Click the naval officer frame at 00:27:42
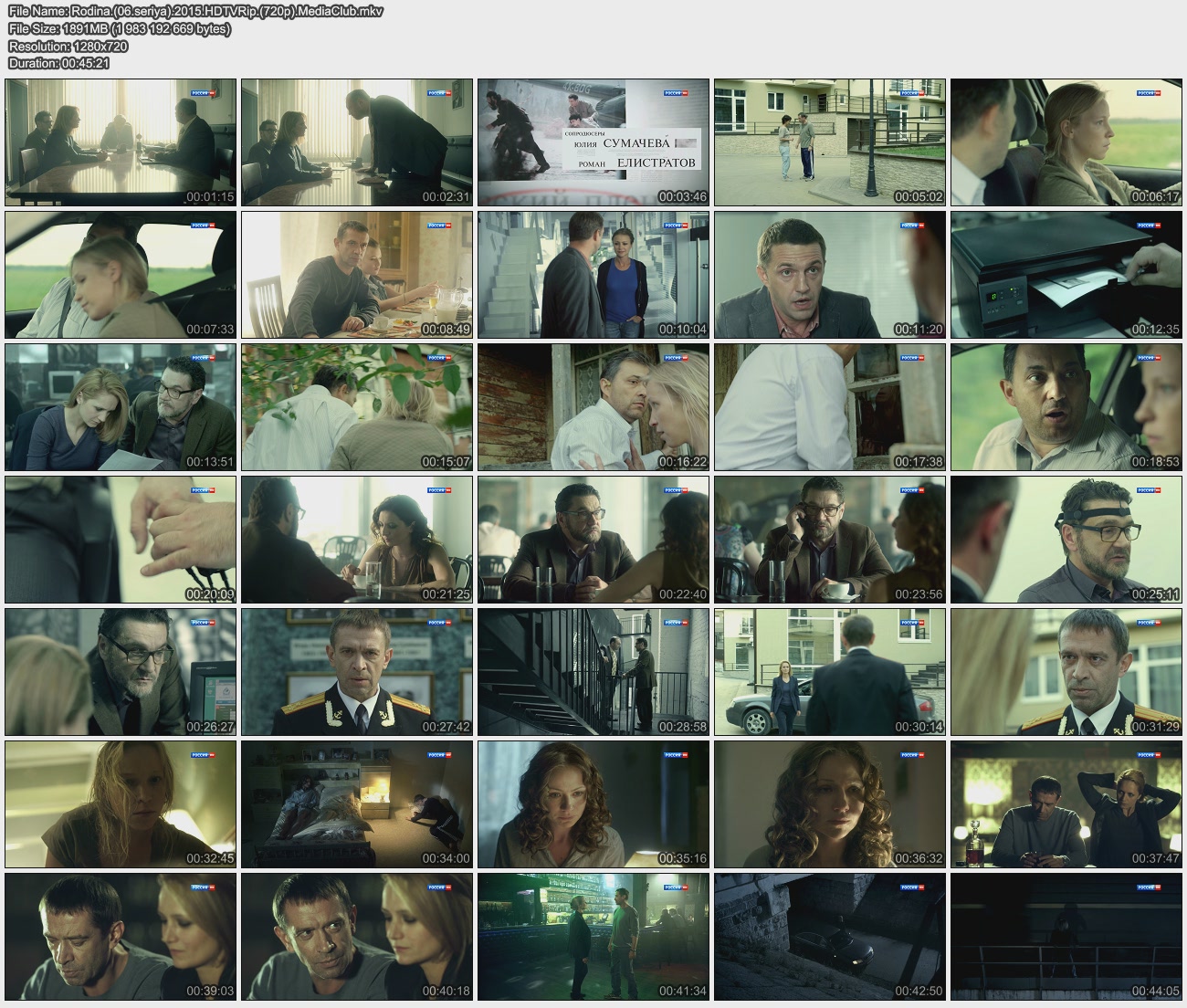1187x1008 pixels. pos(357,672)
